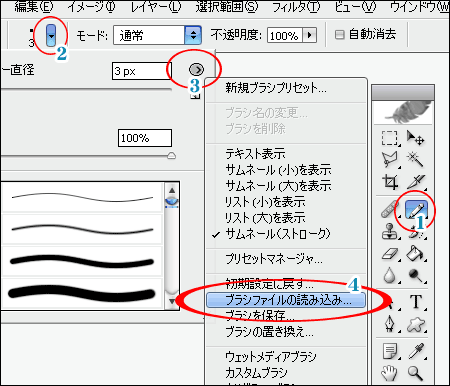Open the brush panel flyout menu button
Screen dimensions: 450x386
tap(196, 70)
